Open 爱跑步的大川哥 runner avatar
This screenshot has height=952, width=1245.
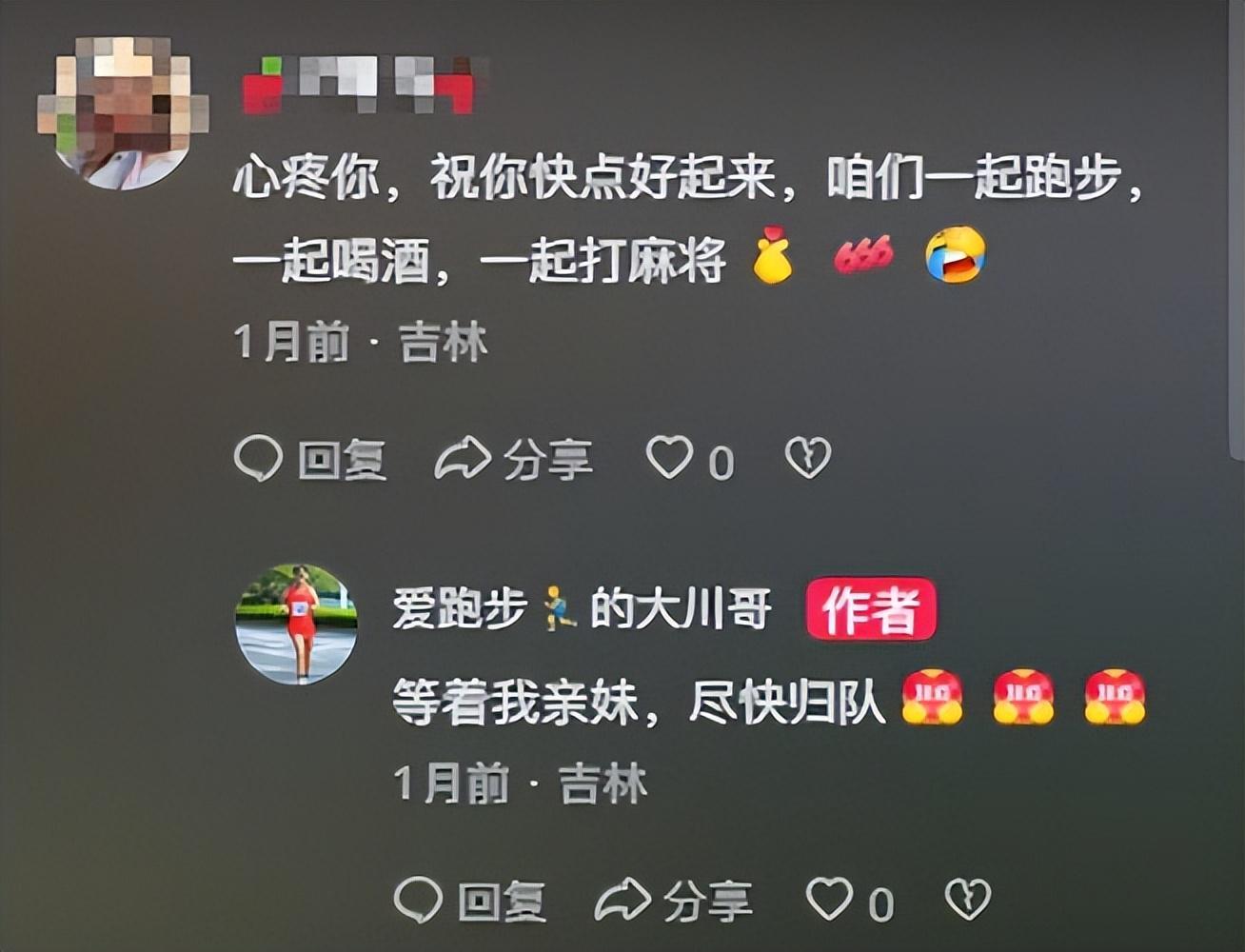coord(296,625)
